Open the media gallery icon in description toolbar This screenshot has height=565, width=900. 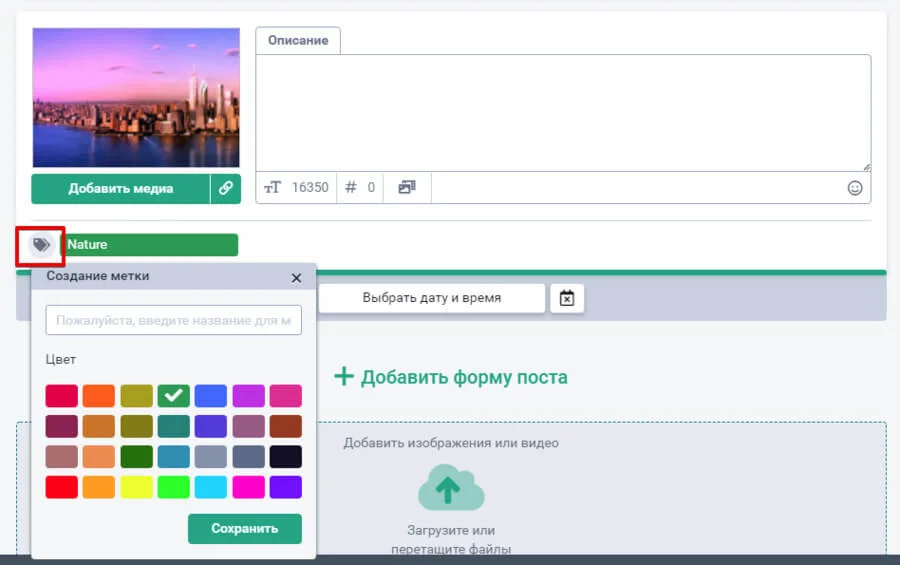pyautogui.click(x=407, y=187)
